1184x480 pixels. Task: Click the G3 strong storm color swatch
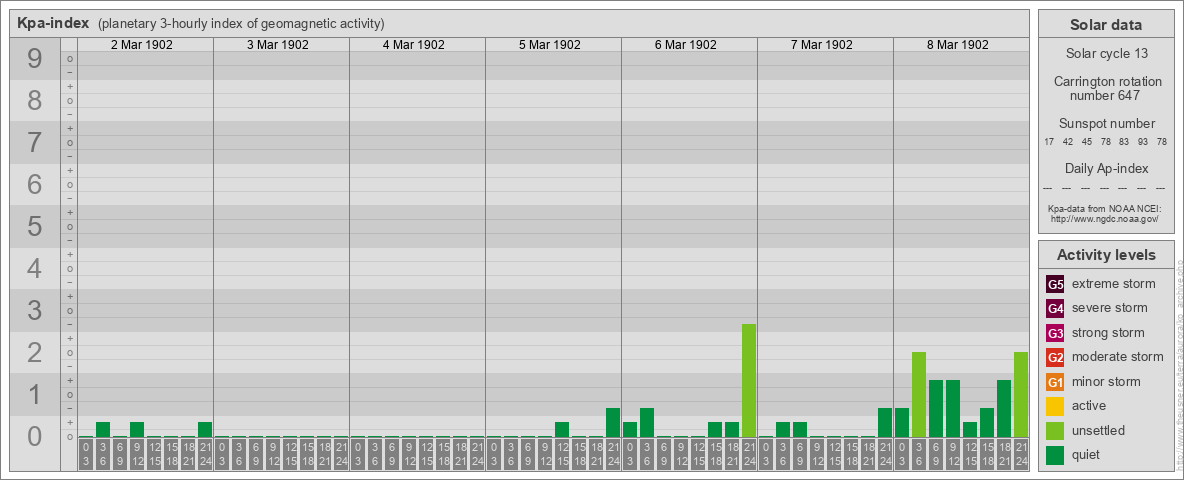point(1055,333)
